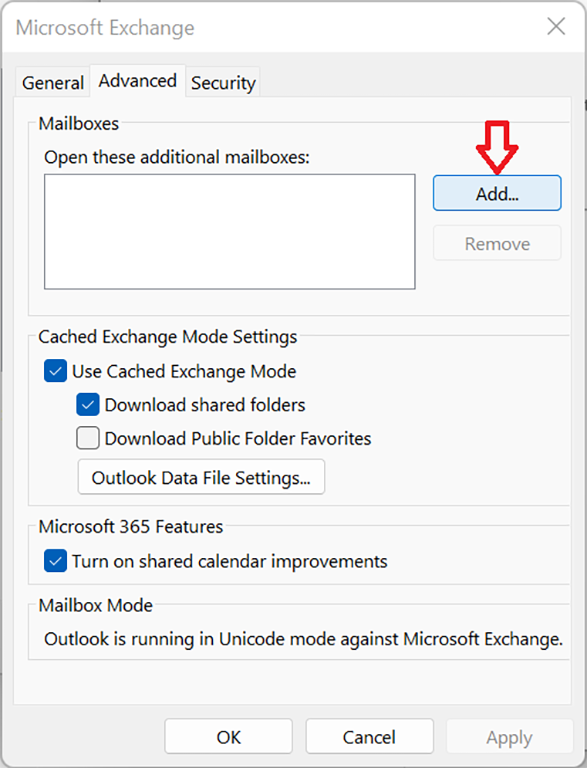The height and width of the screenshot is (768, 587).
Task: Disable the shared calendar improvements checkbox
Action: tap(55, 561)
